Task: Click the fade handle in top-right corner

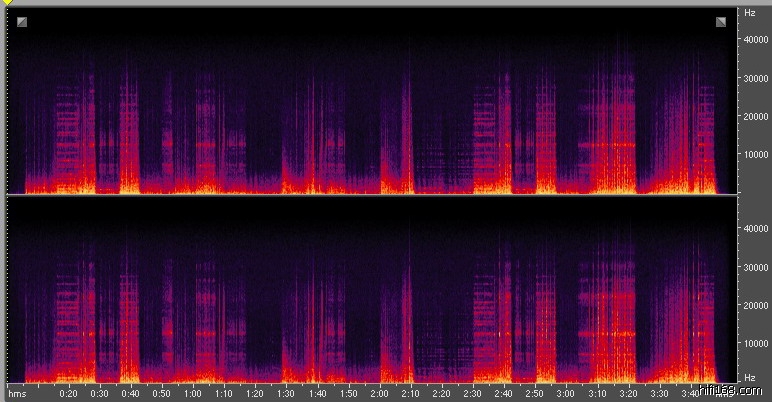Action: click(x=720, y=21)
